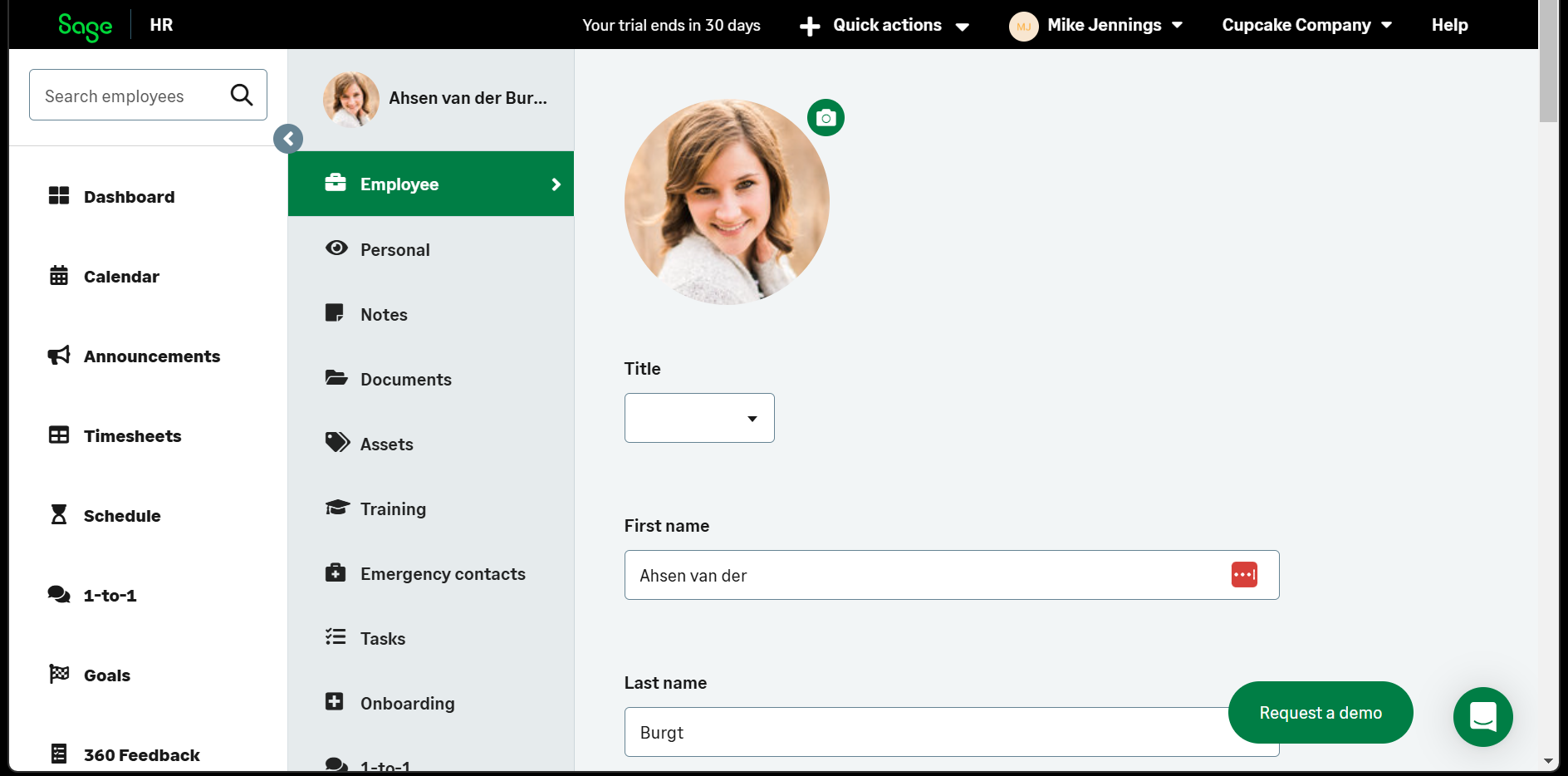Click the Dashboard grid icon
1568x776 pixels.
tap(59, 196)
